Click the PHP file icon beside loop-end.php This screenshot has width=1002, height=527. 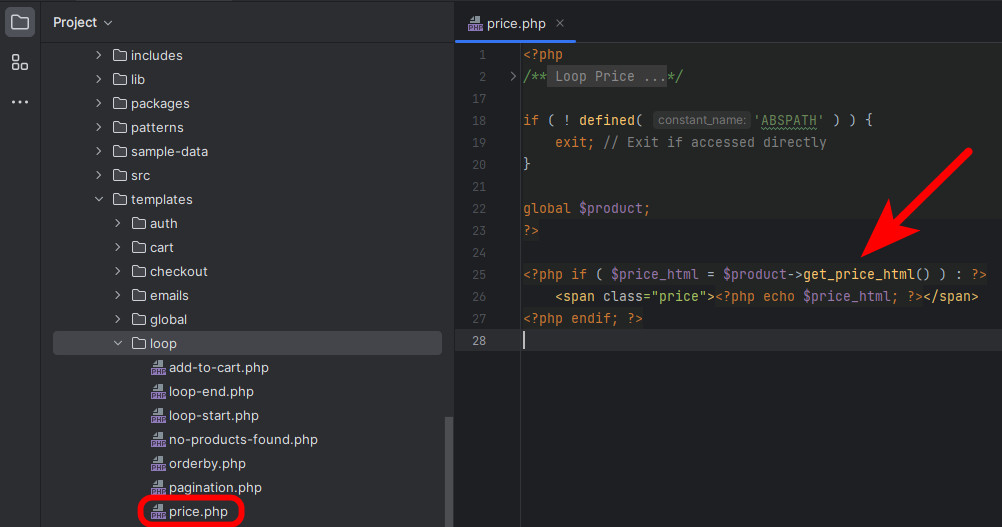[x=158, y=392]
